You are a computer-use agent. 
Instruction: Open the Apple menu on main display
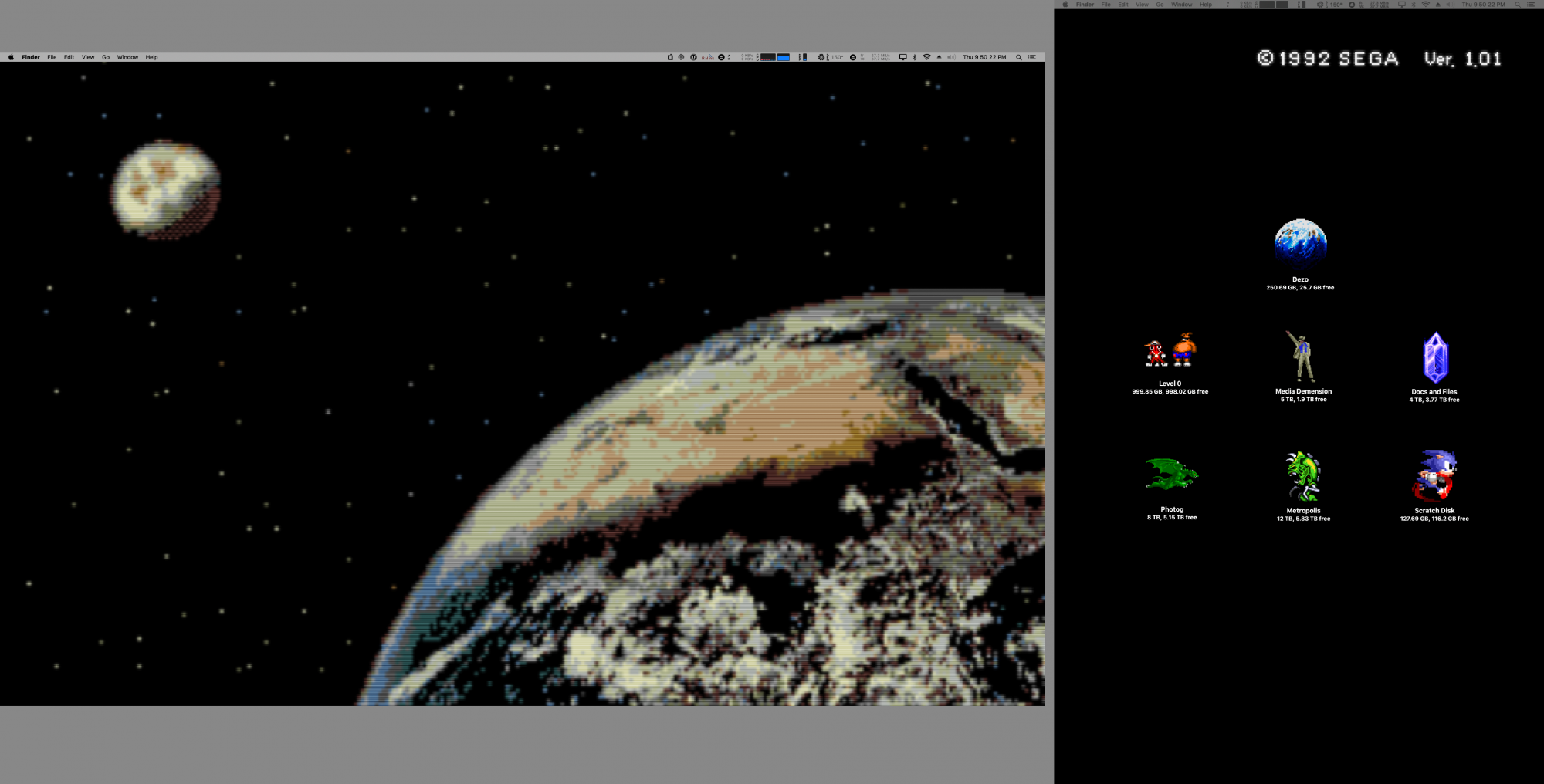[x=11, y=57]
